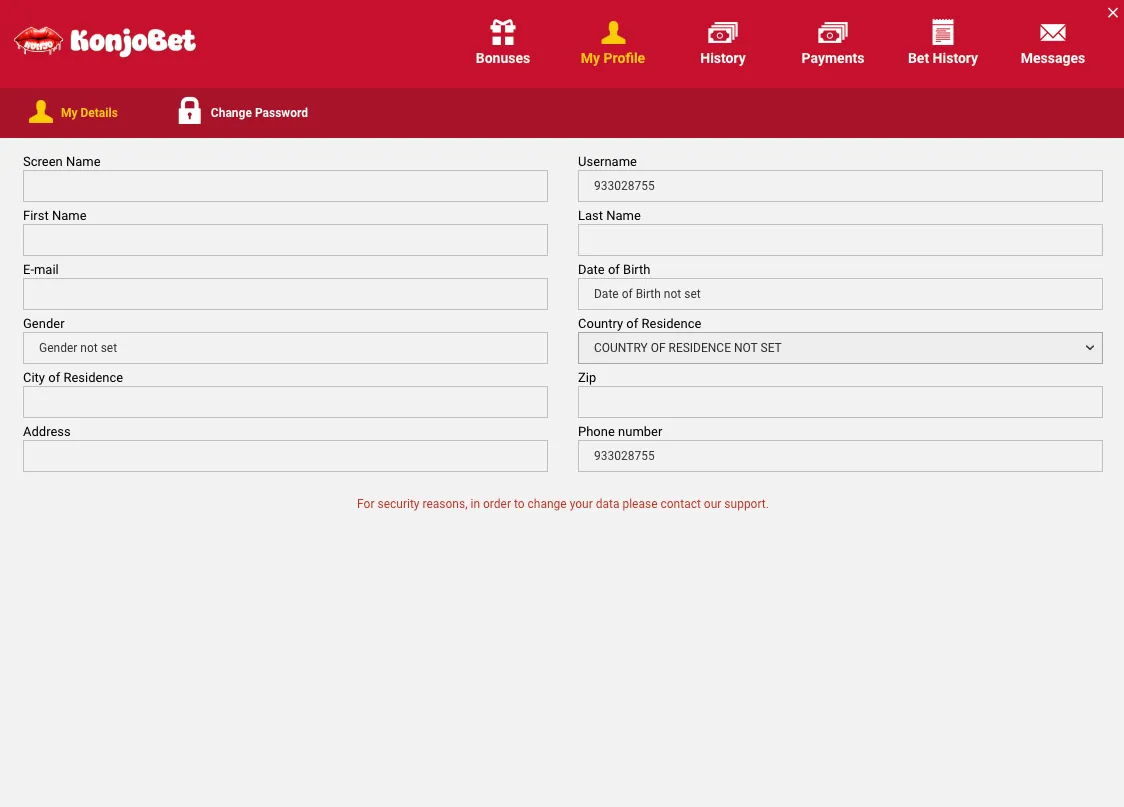
Task: Click the My Details person icon
Action: 41,112
